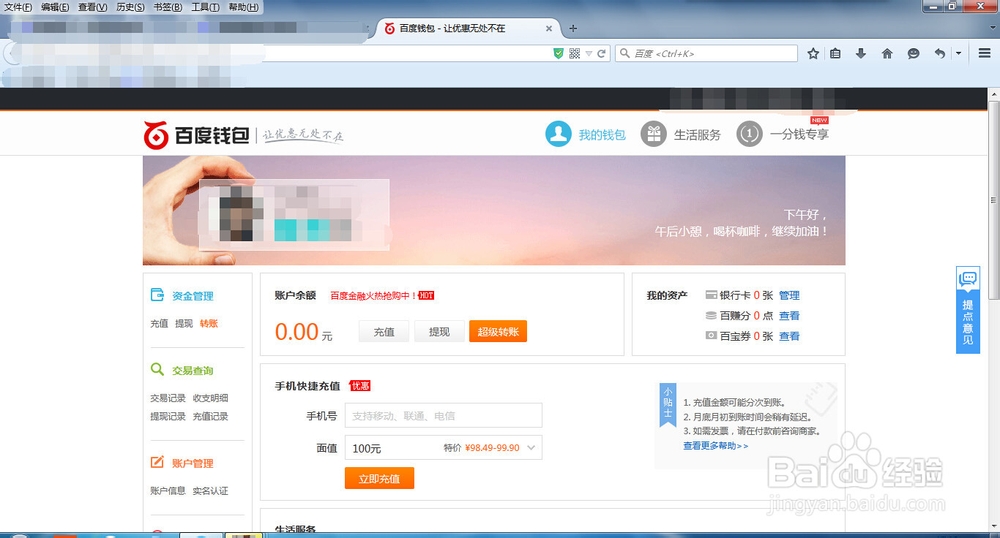The width and height of the screenshot is (1000, 538).
Task: Click the 生活服务 gift icon
Action: click(x=654, y=134)
